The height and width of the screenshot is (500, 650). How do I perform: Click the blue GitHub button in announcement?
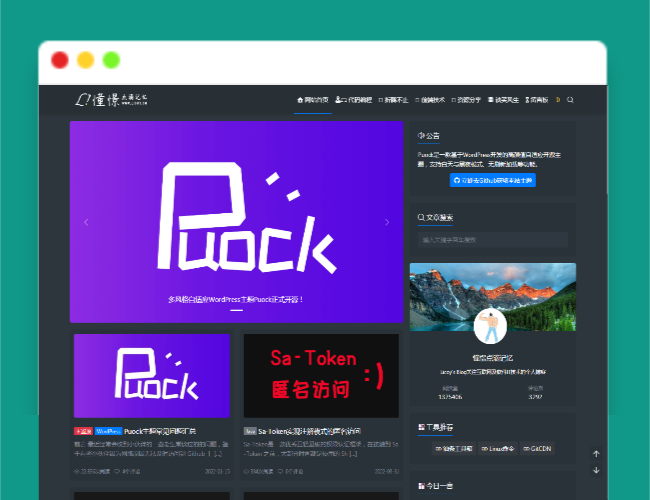492,180
